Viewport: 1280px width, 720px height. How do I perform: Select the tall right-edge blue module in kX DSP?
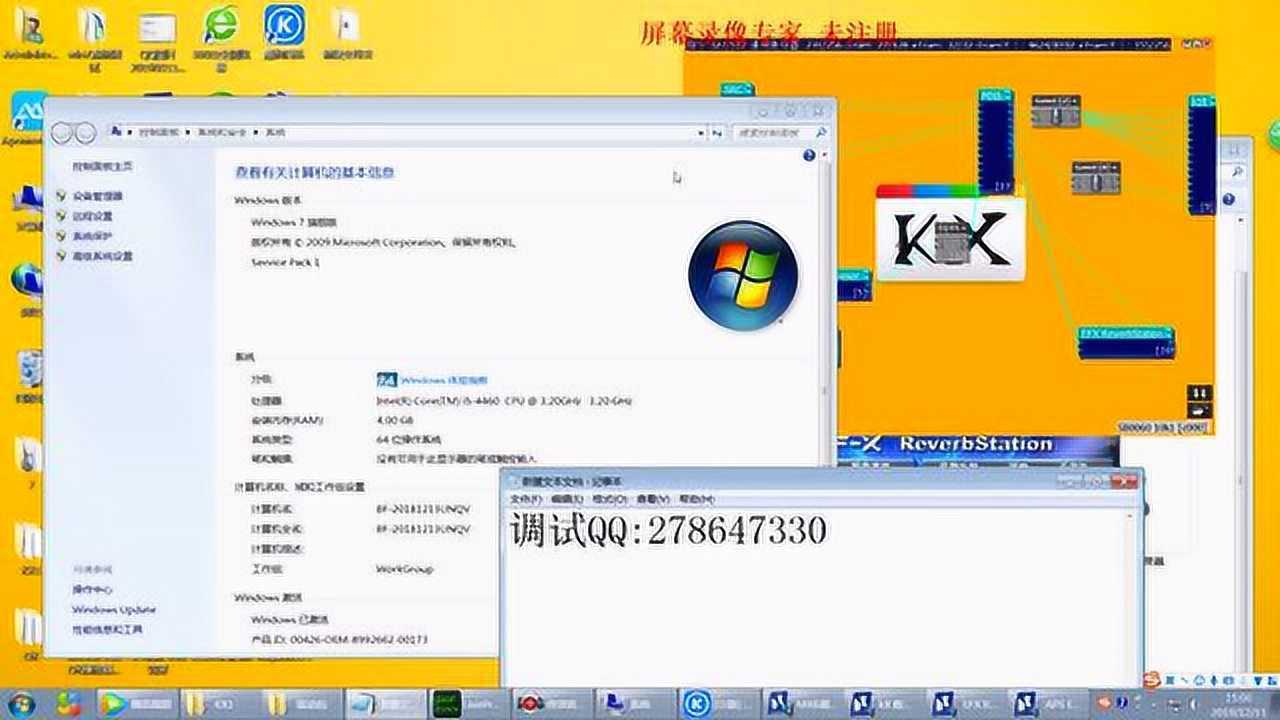coord(1202,155)
